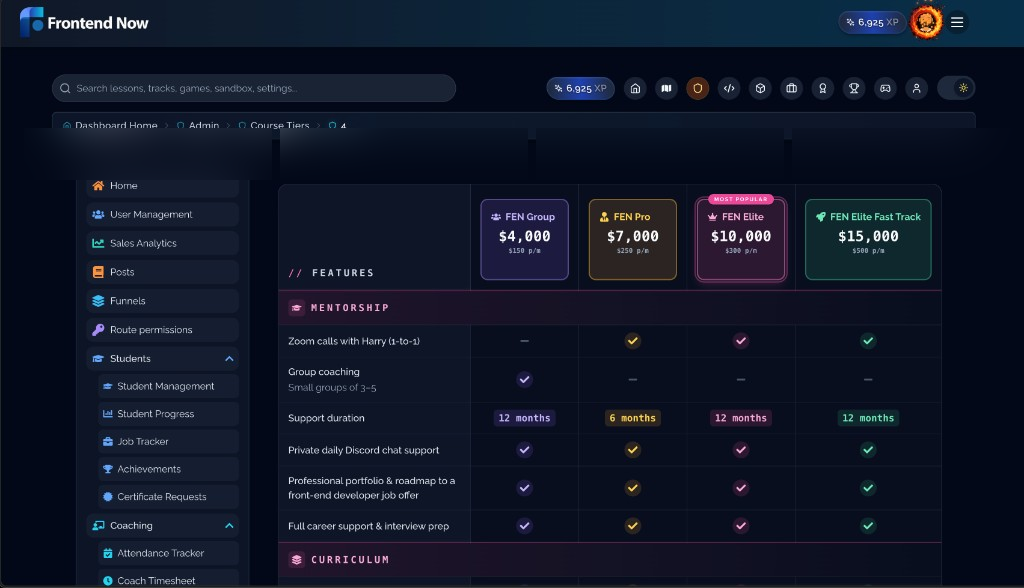Click the Admin breadcrumb
The image size is (1024, 588).
coord(198,125)
